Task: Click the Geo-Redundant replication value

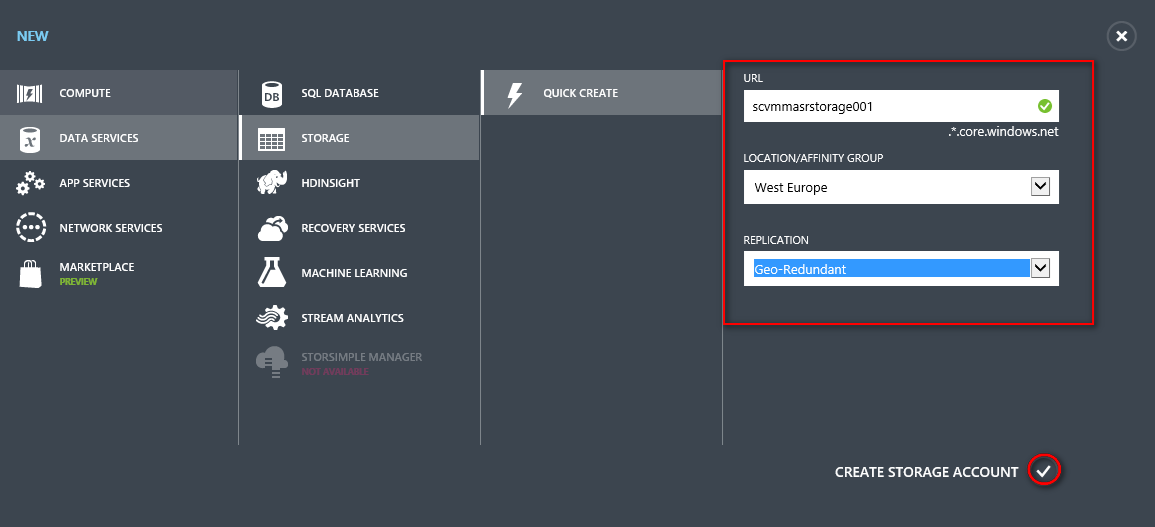Action: click(800, 269)
